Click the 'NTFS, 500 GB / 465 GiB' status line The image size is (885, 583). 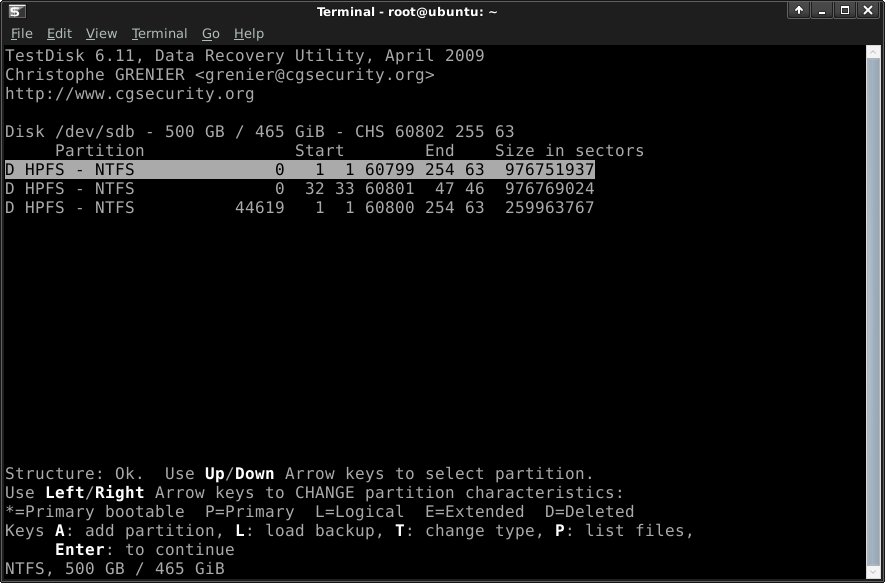coord(115,568)
